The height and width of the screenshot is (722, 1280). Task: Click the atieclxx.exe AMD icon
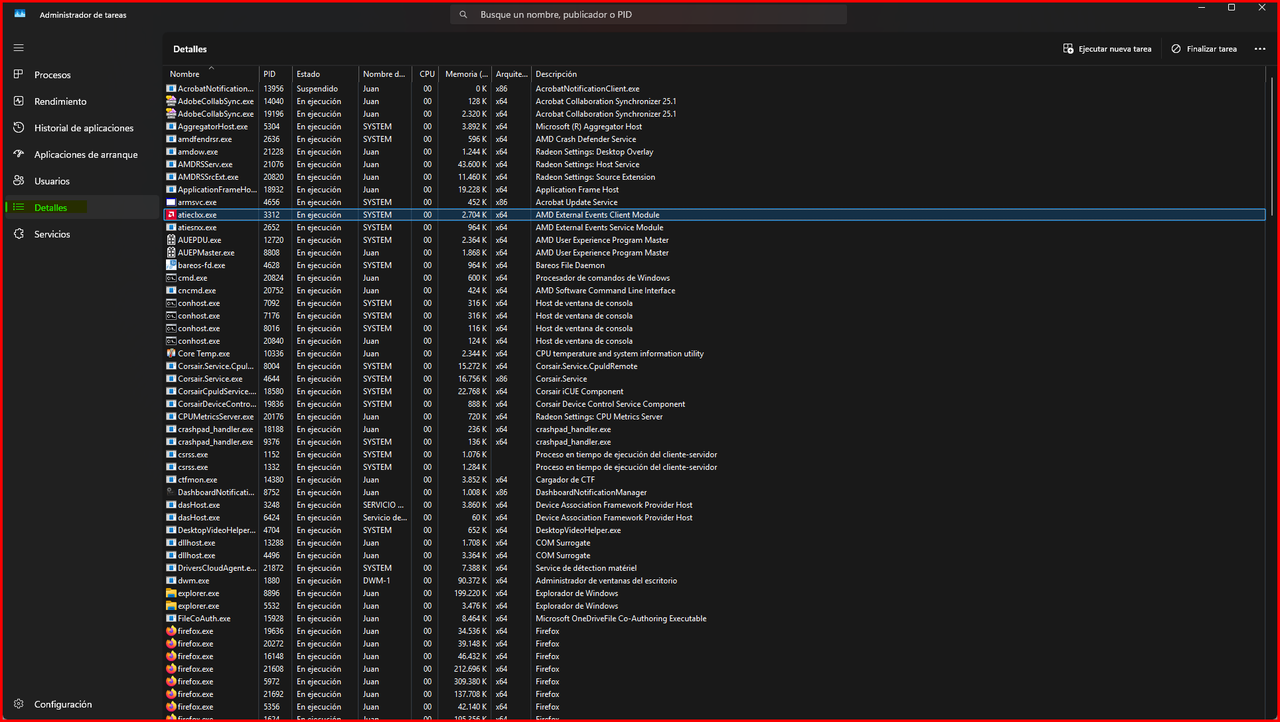(x=171, y=215)
